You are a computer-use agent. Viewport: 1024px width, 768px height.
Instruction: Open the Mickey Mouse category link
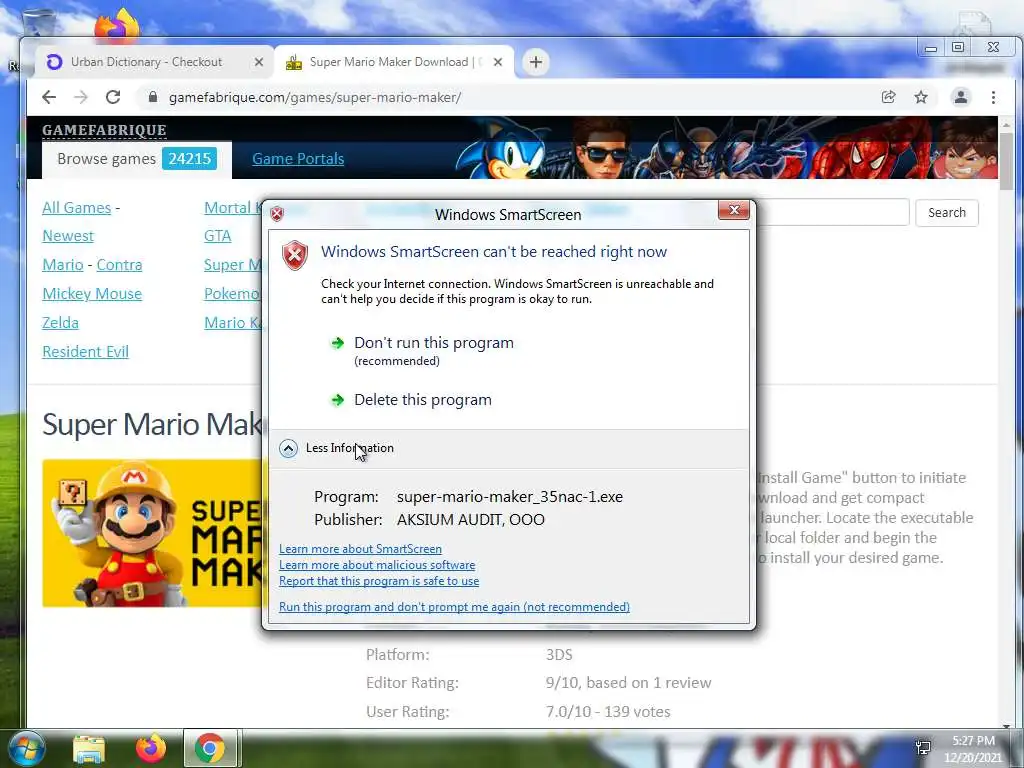(92, 294)
